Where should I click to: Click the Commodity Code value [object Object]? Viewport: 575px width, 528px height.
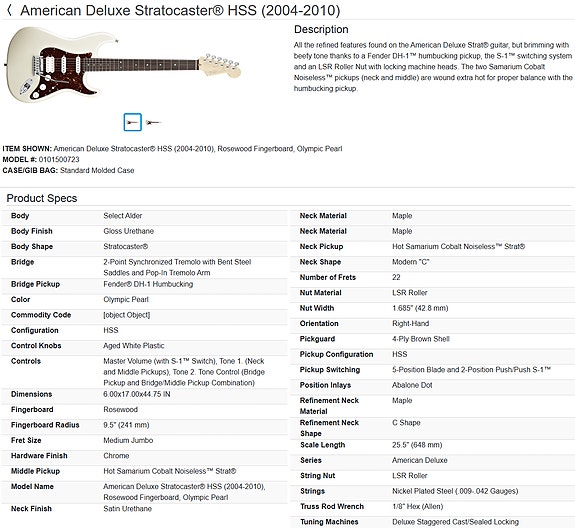(127, 315)
